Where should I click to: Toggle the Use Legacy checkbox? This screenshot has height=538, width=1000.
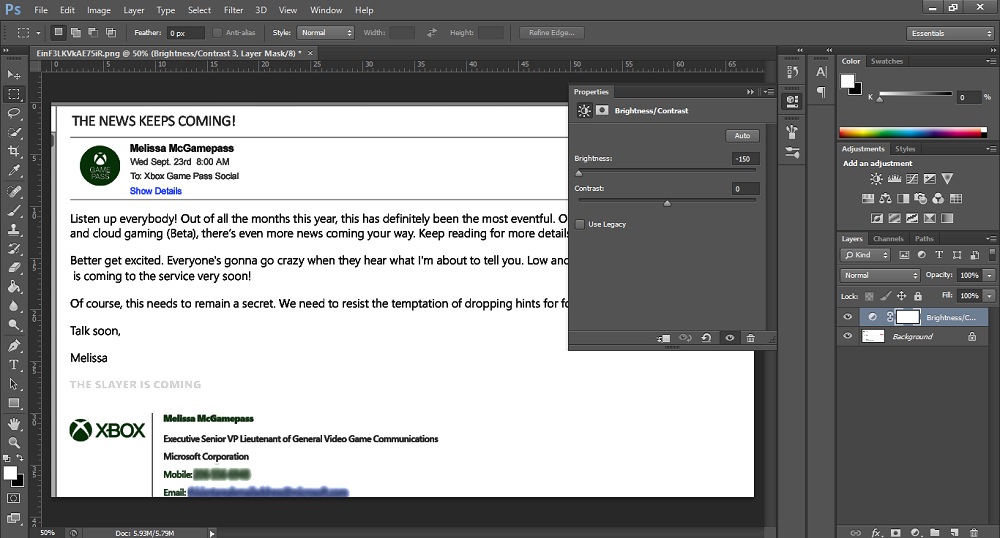[580, 224]
